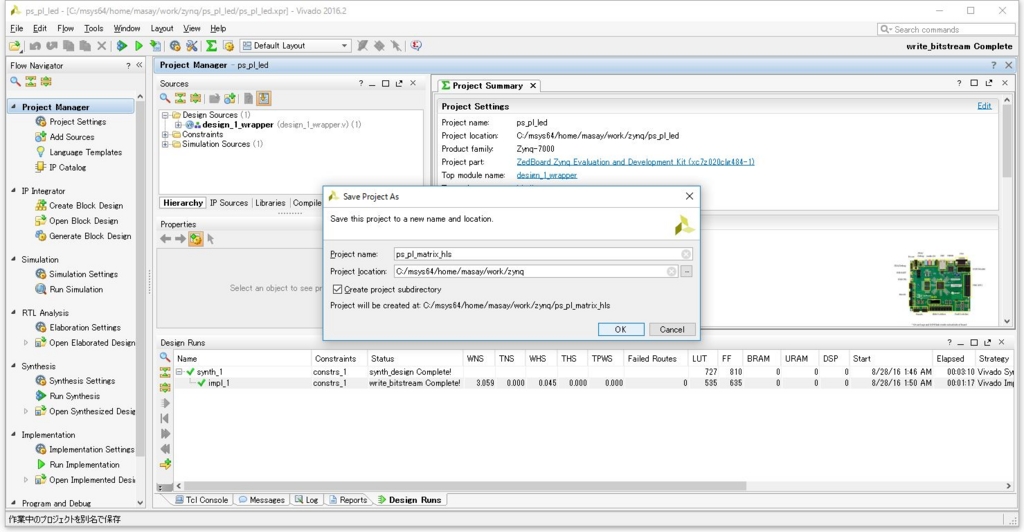Click the search icon in Sources panel

coord(165,99)
